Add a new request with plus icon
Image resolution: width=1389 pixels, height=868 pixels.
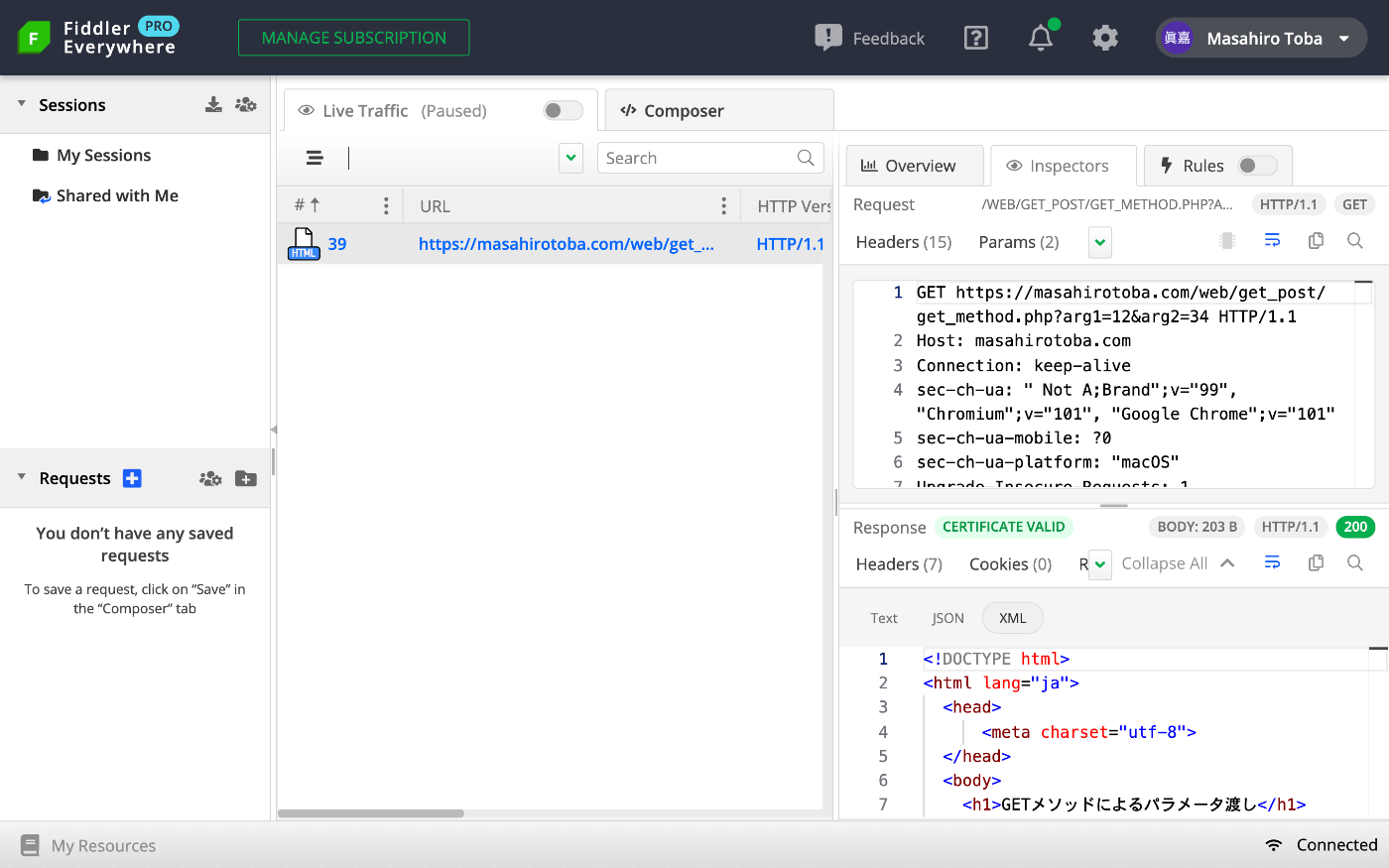point(132,478)
